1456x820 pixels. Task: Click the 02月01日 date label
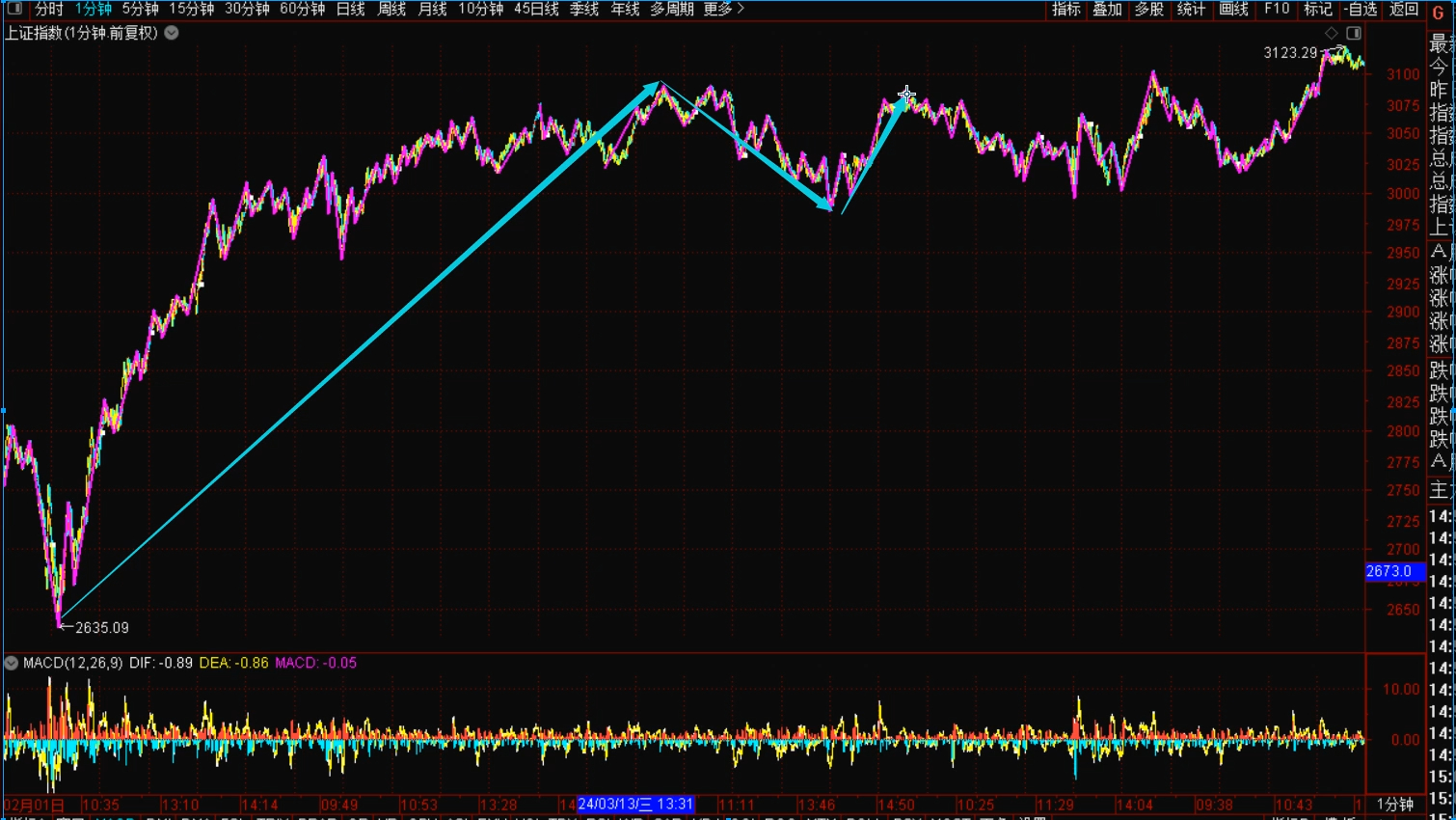[x=35, y=805]
